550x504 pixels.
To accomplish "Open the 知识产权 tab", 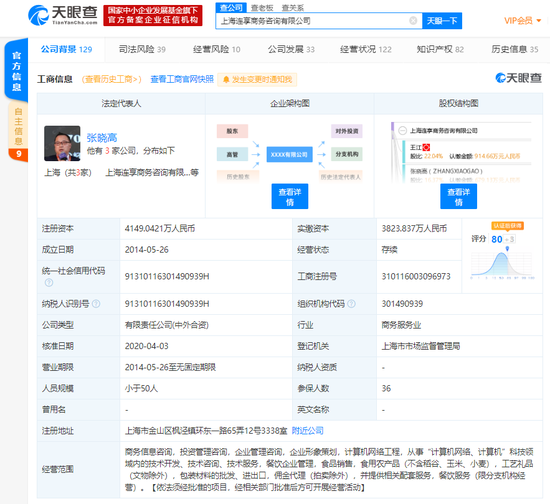I will [x=440, y=49].
